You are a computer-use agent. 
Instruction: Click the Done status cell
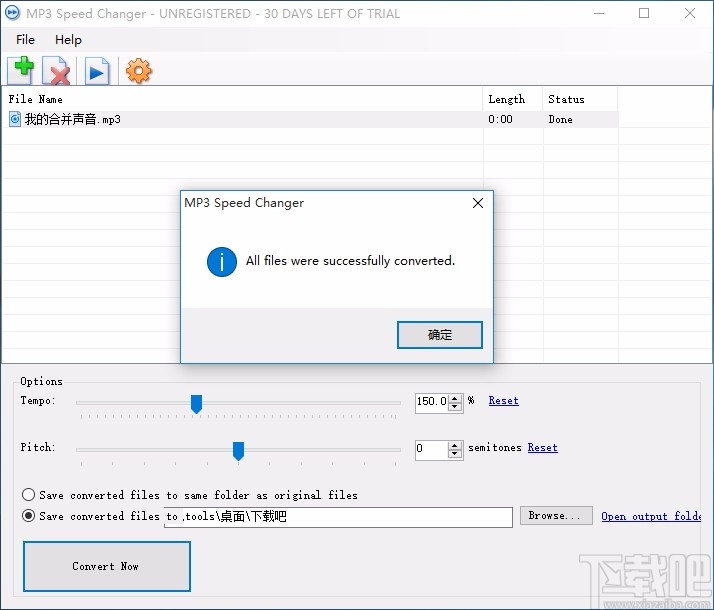(x=561, y=119)
